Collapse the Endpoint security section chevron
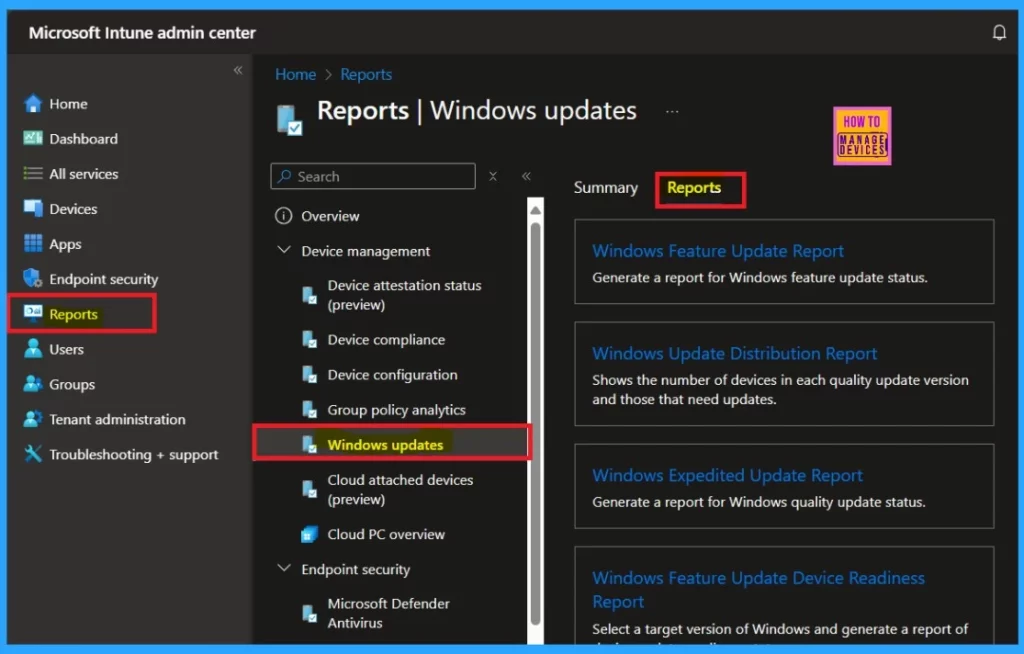Screen dimensions: 1024x654 click(x=284, y=568)
